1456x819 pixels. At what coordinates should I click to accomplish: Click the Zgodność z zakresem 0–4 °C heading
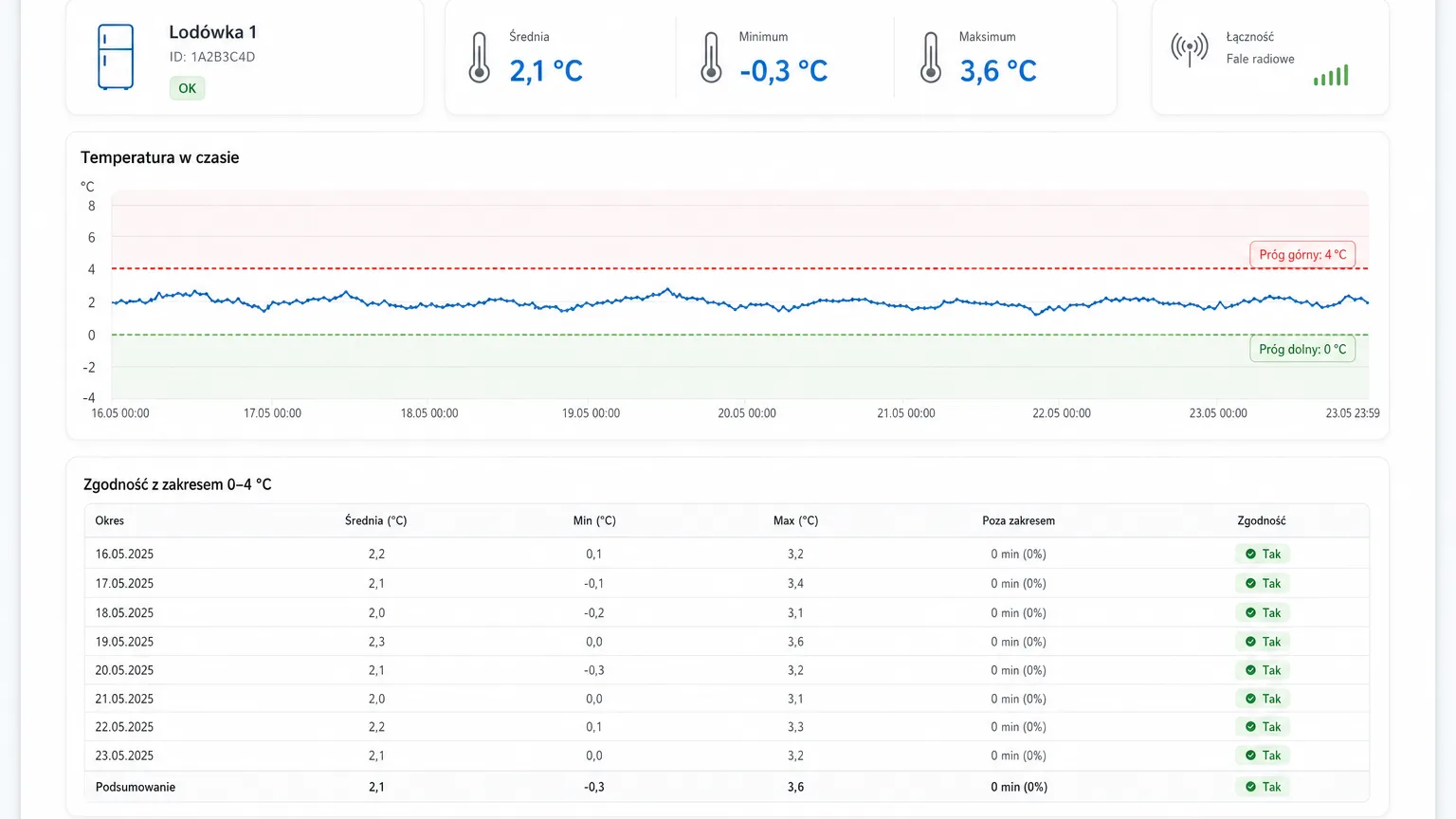pos(177,484)
